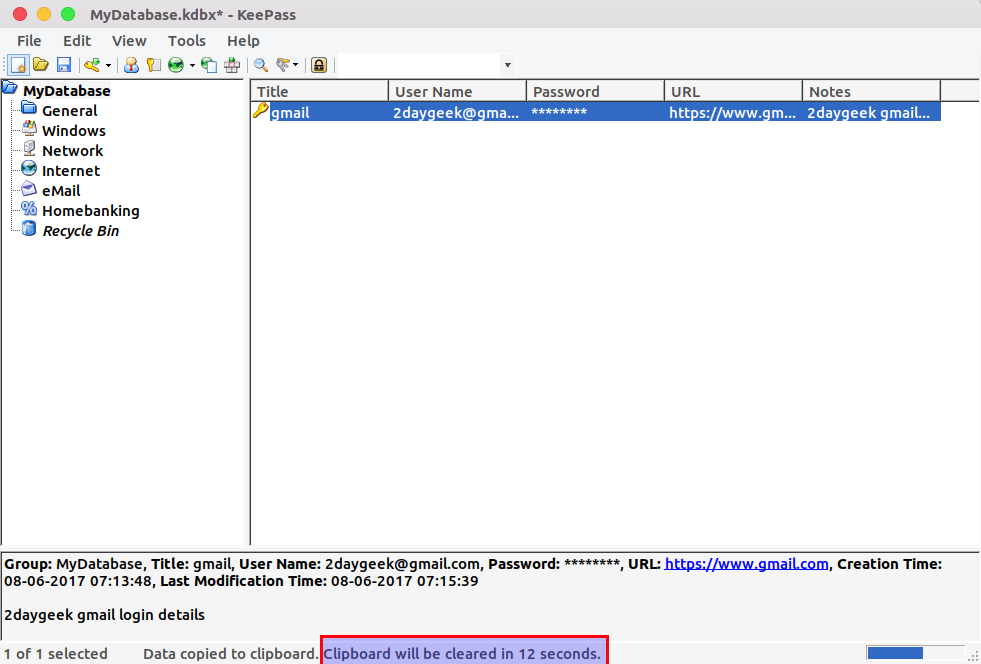Click the New database toolbar icon
This screenshot has width=981, height=664.
pos(19,64)
